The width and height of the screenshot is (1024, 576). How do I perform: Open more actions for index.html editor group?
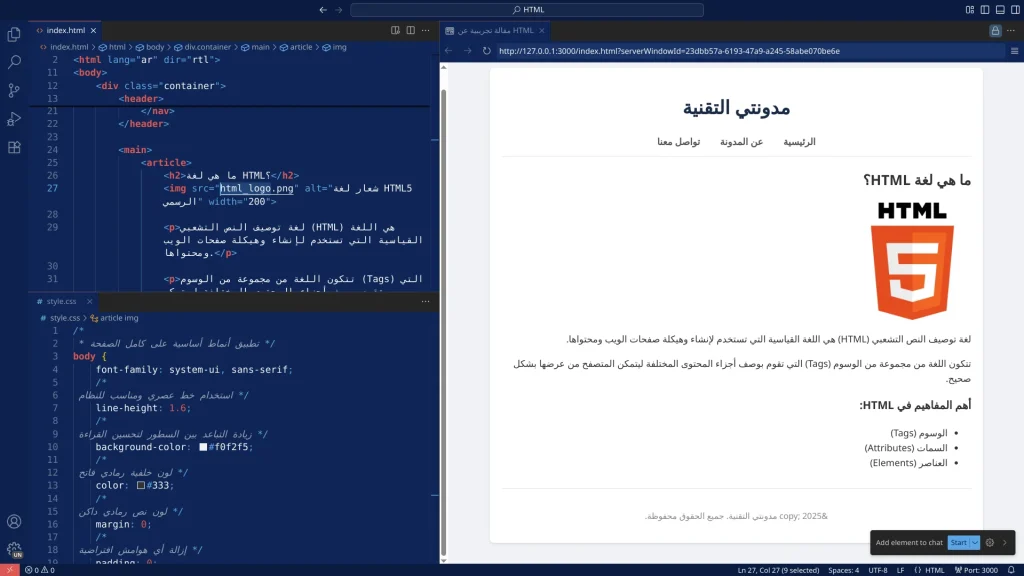click(426, 30)
